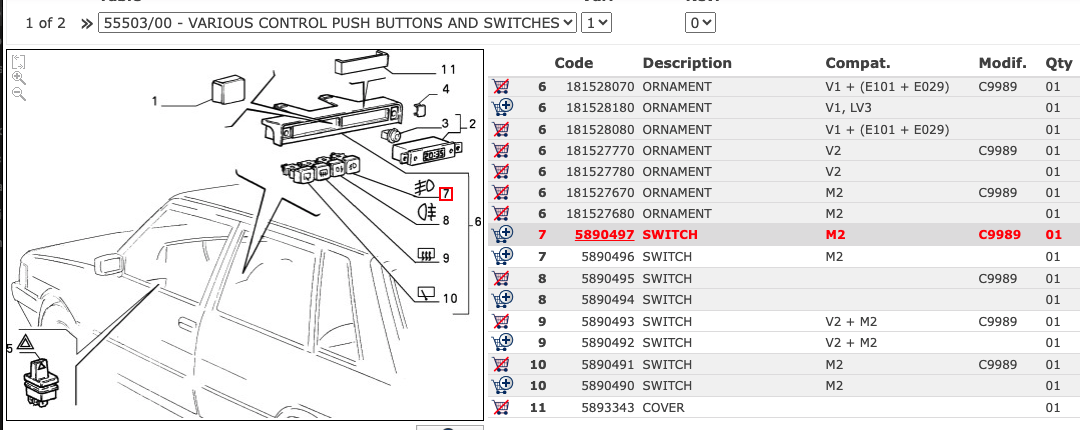Go to next table with double chevron

tap(86, 22)
